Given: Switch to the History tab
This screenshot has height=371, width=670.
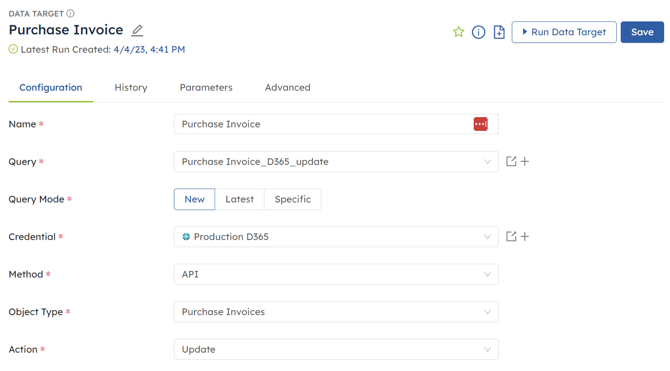Looking at the screenshot, I should tap(131, 88).
